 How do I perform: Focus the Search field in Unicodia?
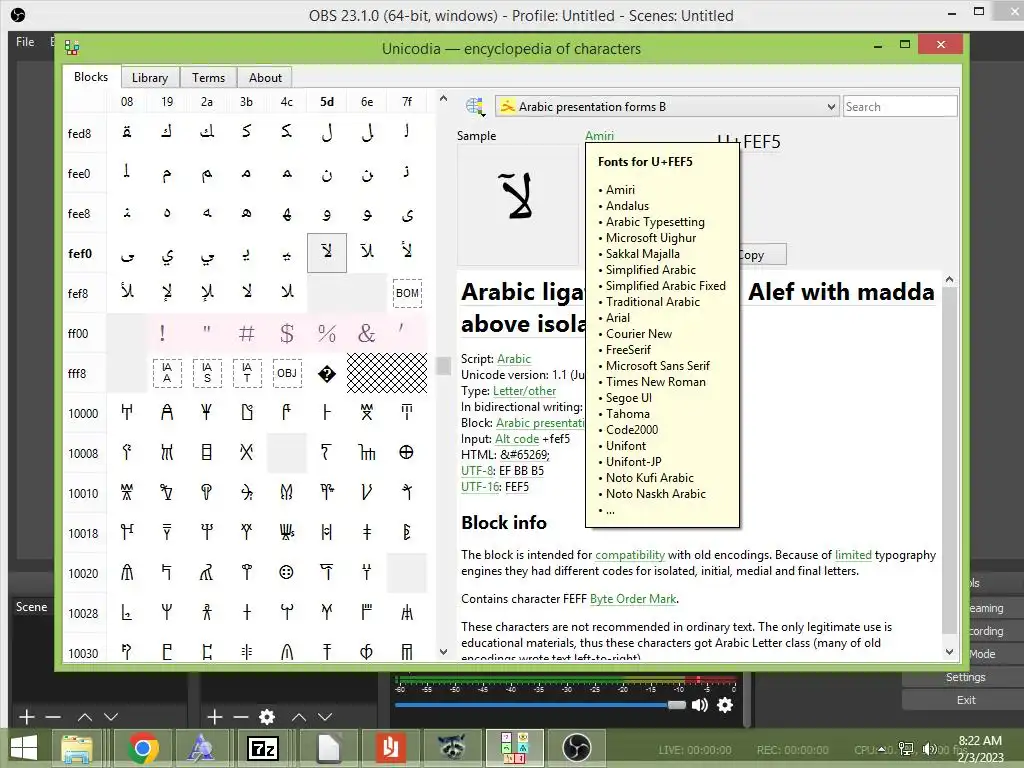(x=900, y=106)
